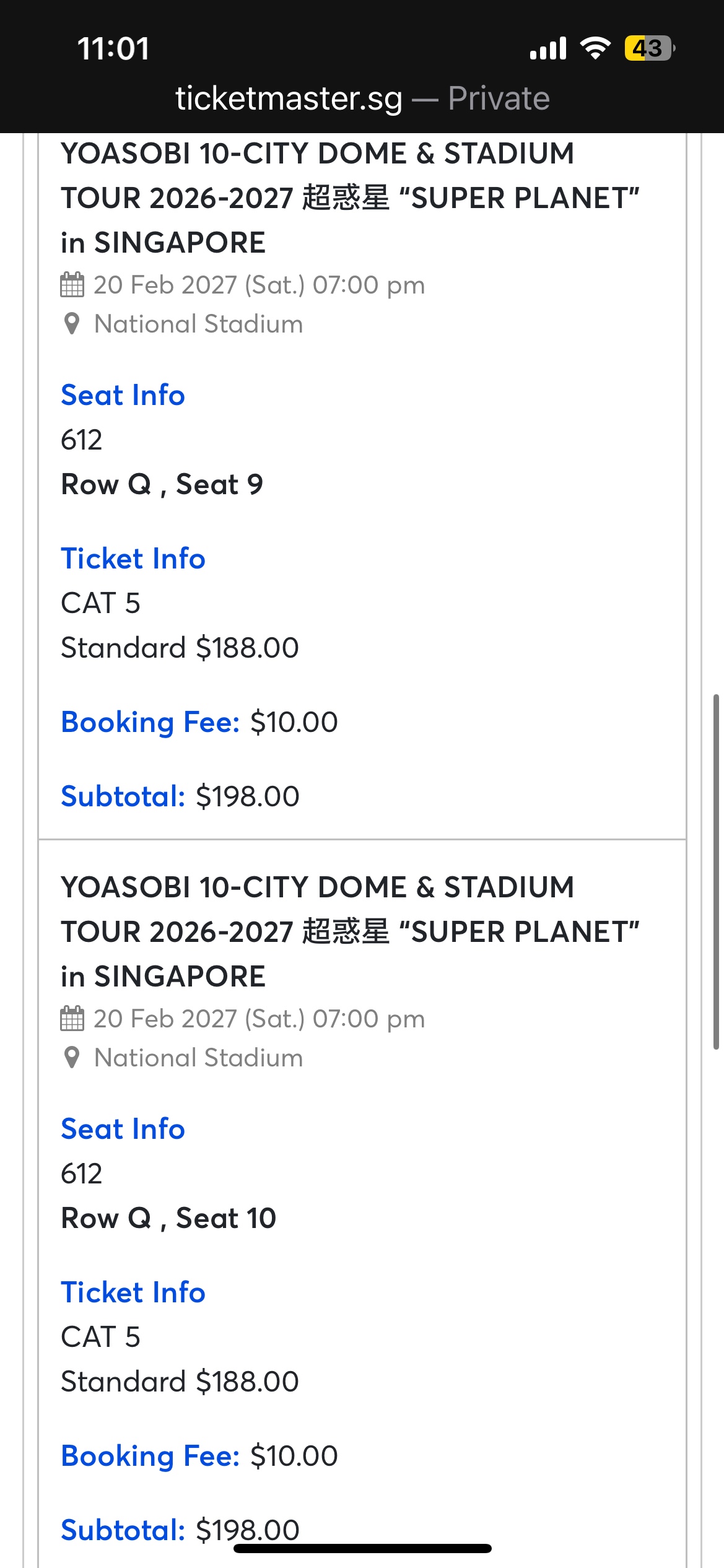Image resolution: width=724 pixels, height=1568 pixels.
Task: Select the second Ticket Info heading
Action: (133, 1292)
